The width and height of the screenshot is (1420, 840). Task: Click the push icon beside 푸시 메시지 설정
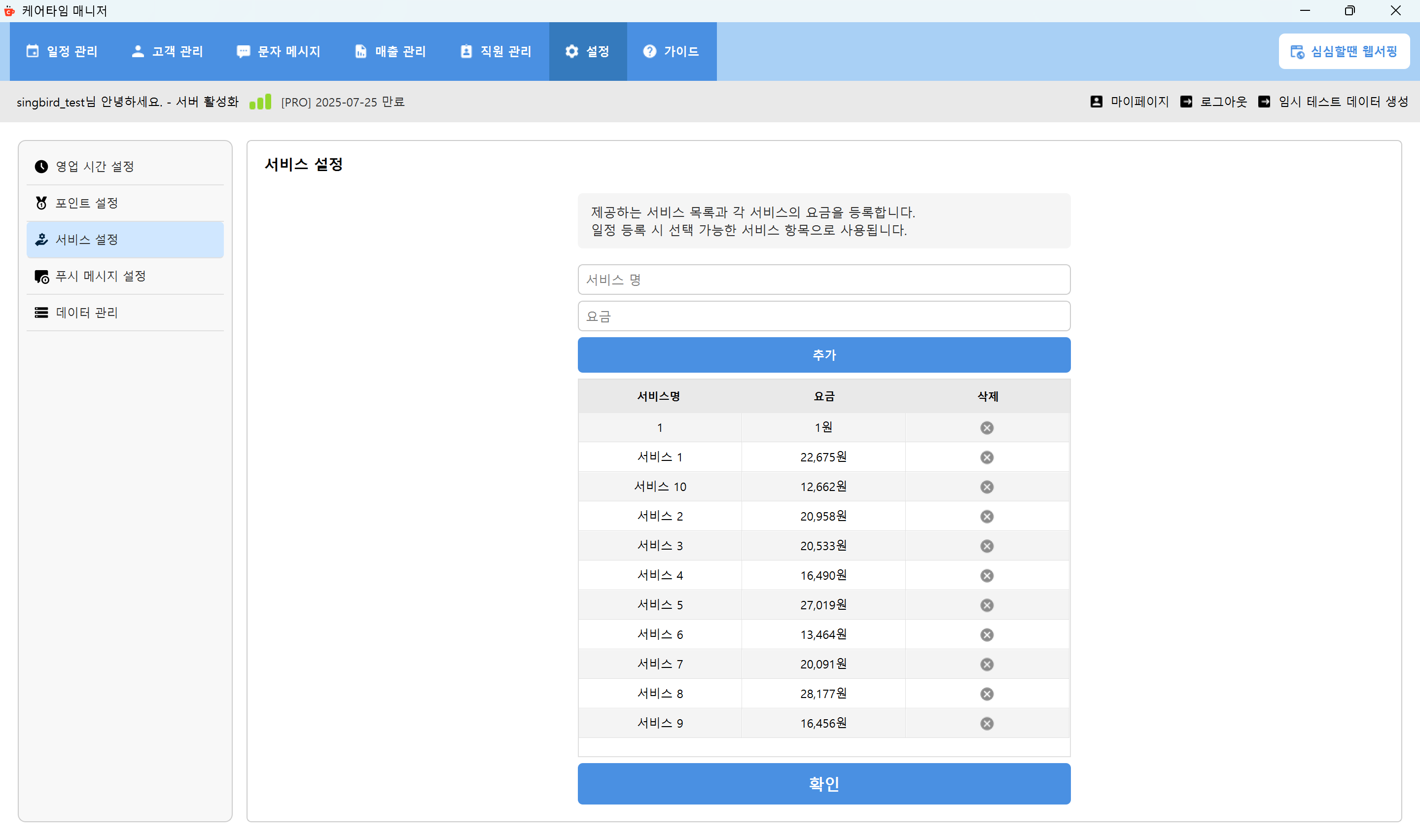coord(41,276)
